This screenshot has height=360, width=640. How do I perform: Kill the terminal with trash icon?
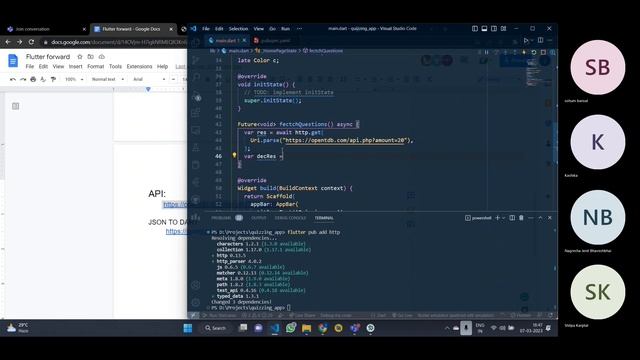pyautogui.click(x=521, y=218)
